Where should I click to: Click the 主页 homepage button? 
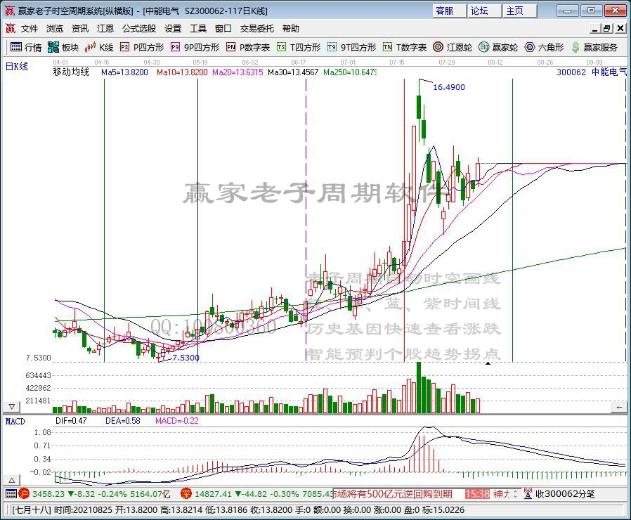[520, 11]
